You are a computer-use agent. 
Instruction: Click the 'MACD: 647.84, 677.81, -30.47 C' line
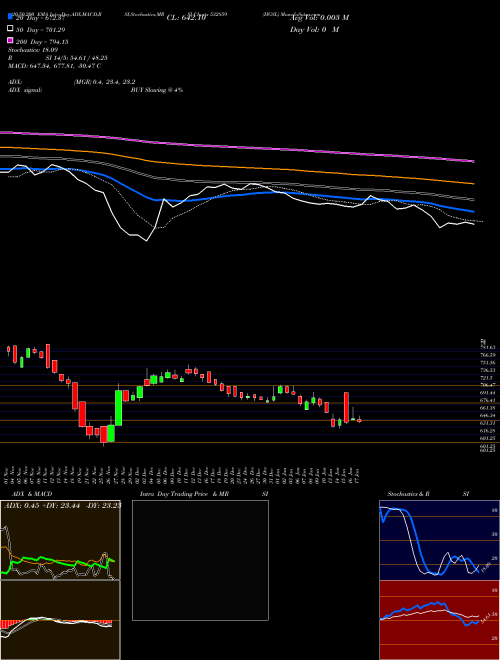[54, 66]
